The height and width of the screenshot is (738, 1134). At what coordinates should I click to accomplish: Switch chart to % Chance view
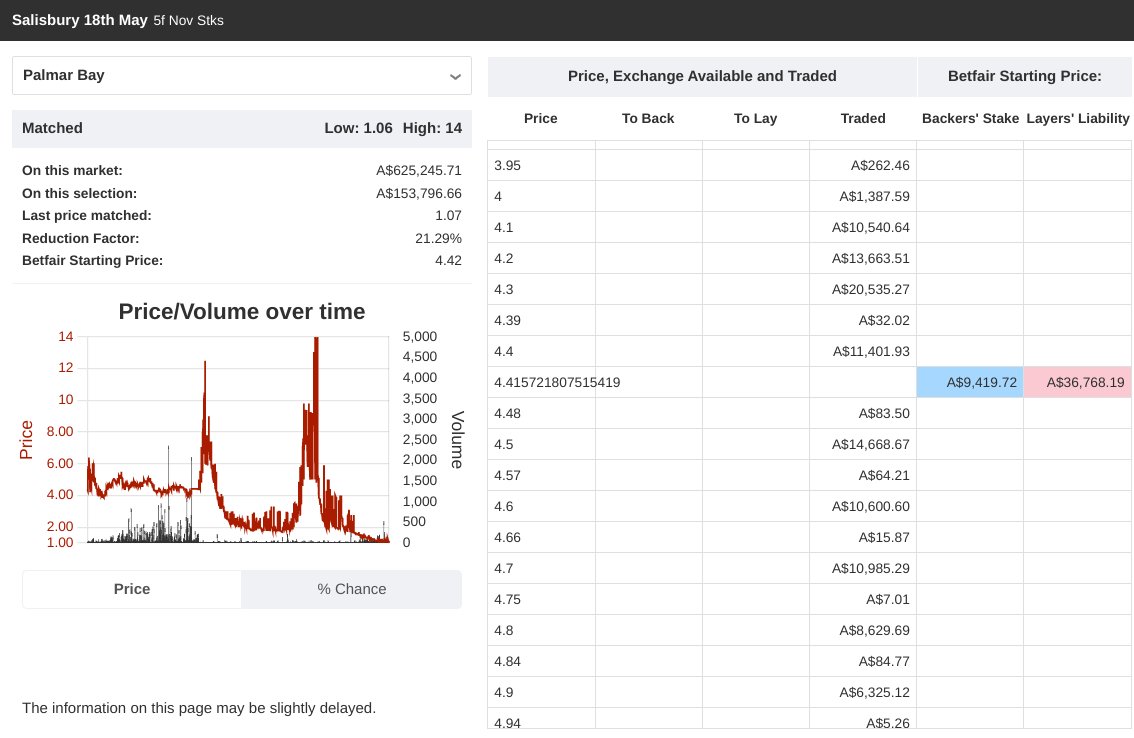pyautogui.click(x=351, y=589)
